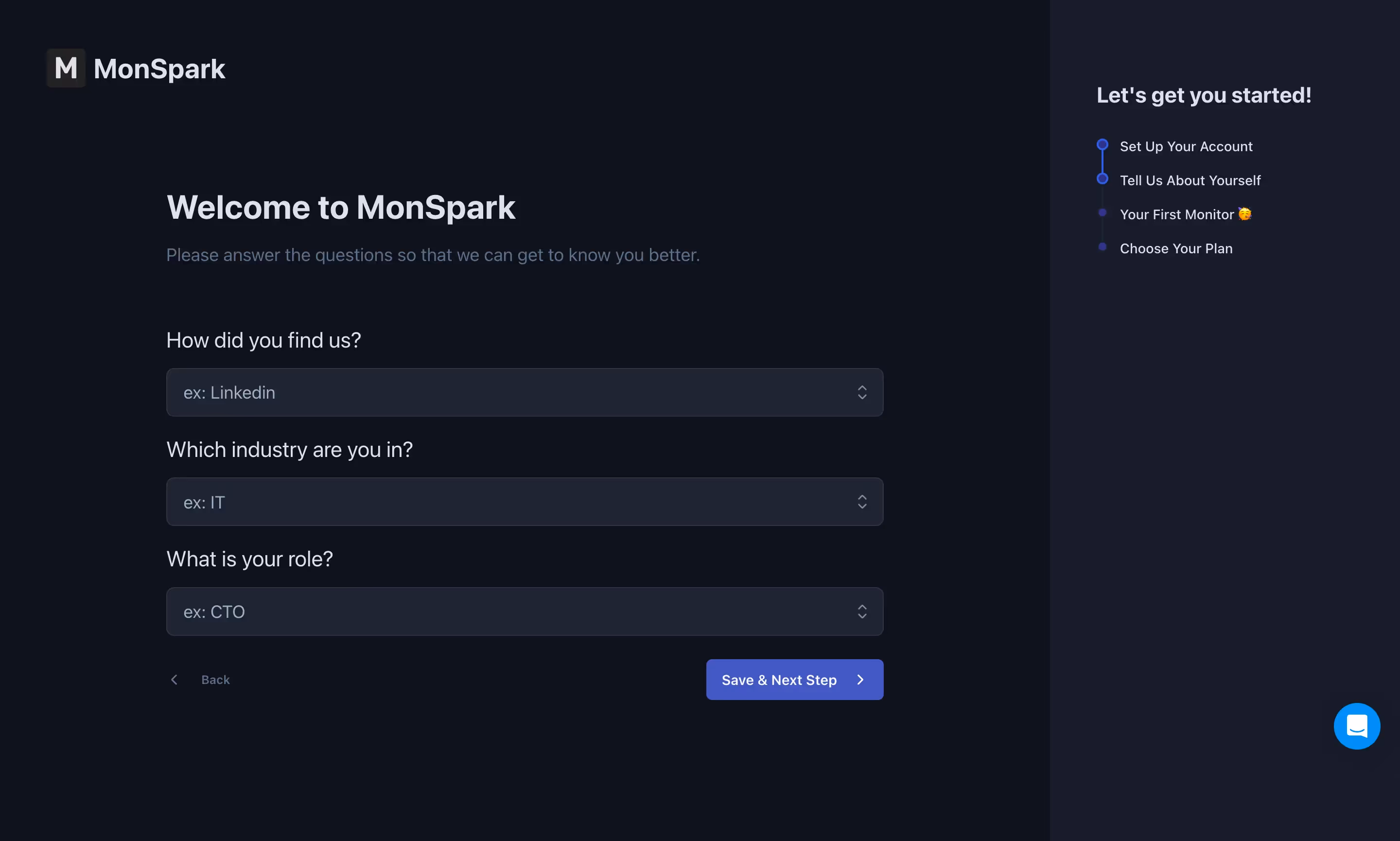Click the Save & Next Step button
The width and height of the screenshot is (1400, 841).
pyautogui.click(x=794, y=679)
